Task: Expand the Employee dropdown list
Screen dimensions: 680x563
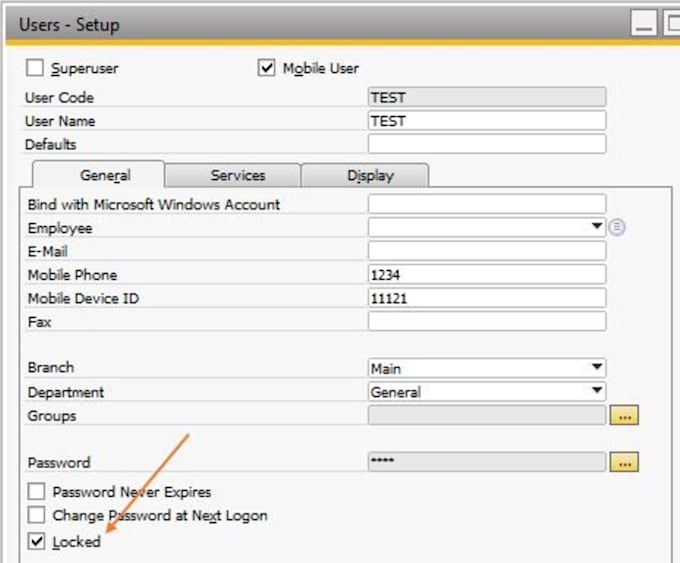Action: pyautogui.click(x=597, y=227)
